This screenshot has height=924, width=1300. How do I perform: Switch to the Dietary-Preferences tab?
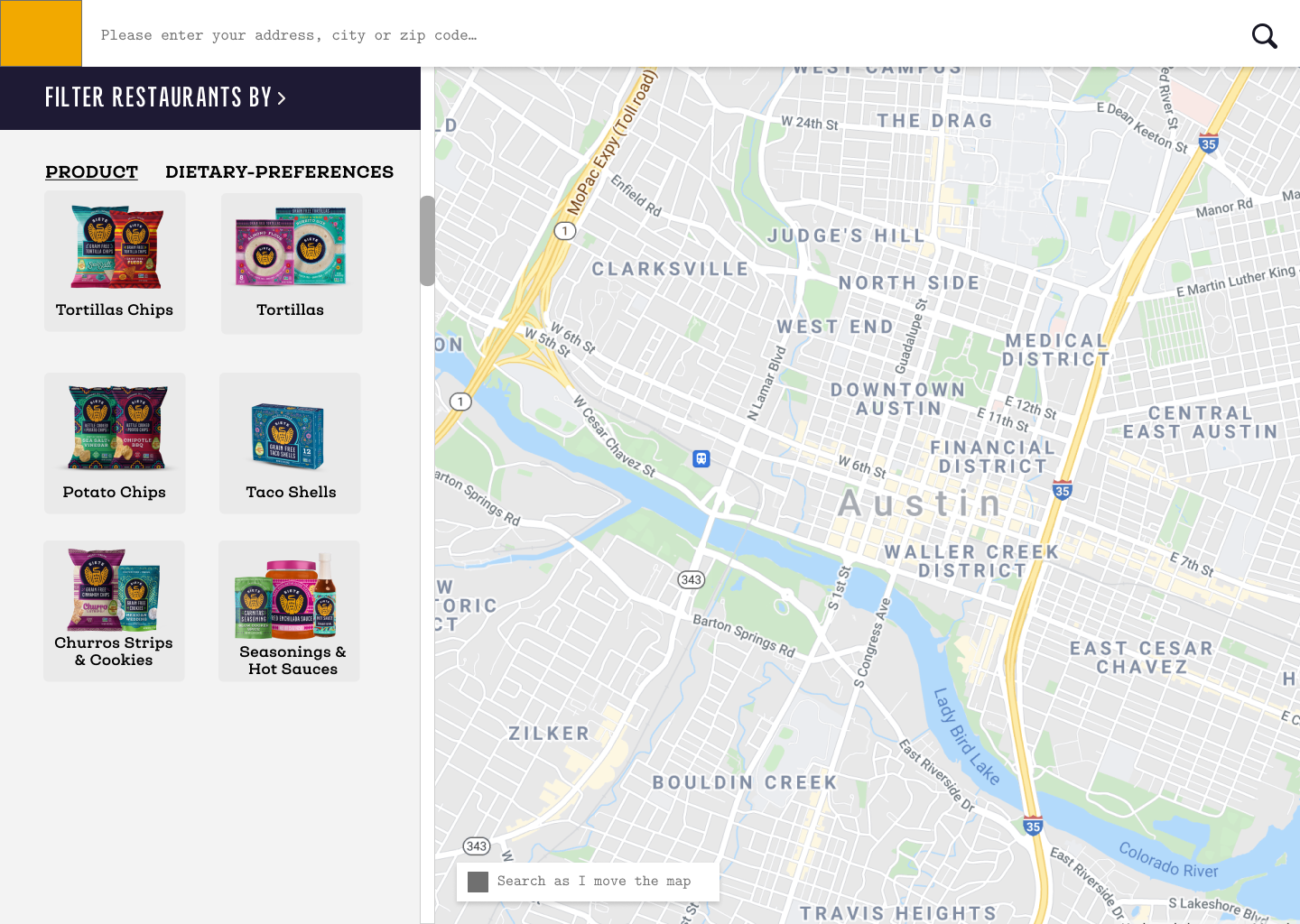(x=279, y=171)
